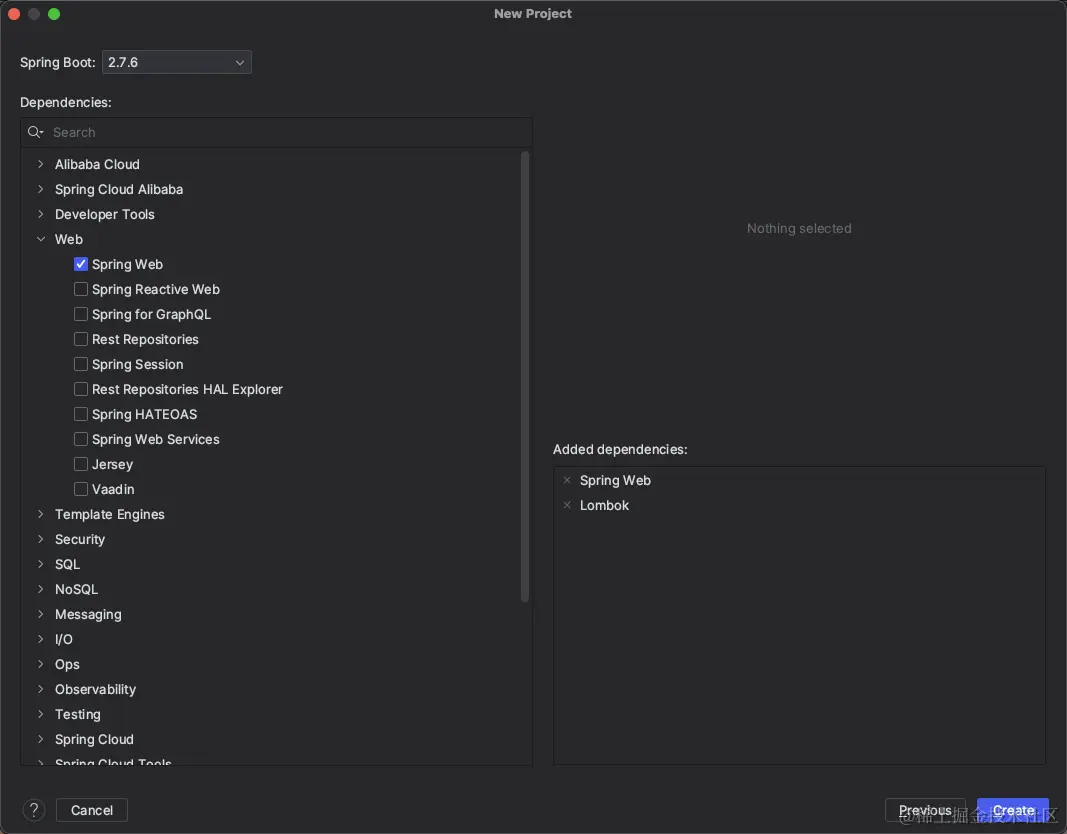Click the Cancel button
The image size is (1067, 834).
click(x=92, y=810)
